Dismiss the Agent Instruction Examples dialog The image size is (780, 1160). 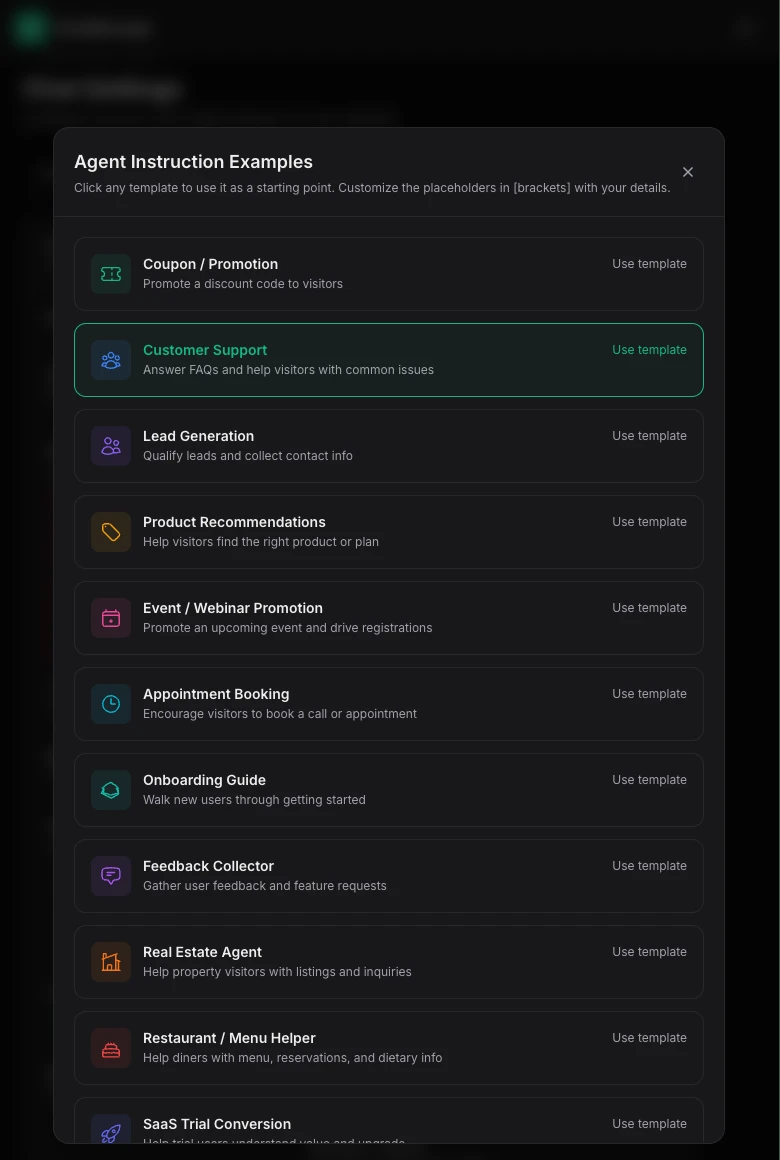tap(688, 172)
